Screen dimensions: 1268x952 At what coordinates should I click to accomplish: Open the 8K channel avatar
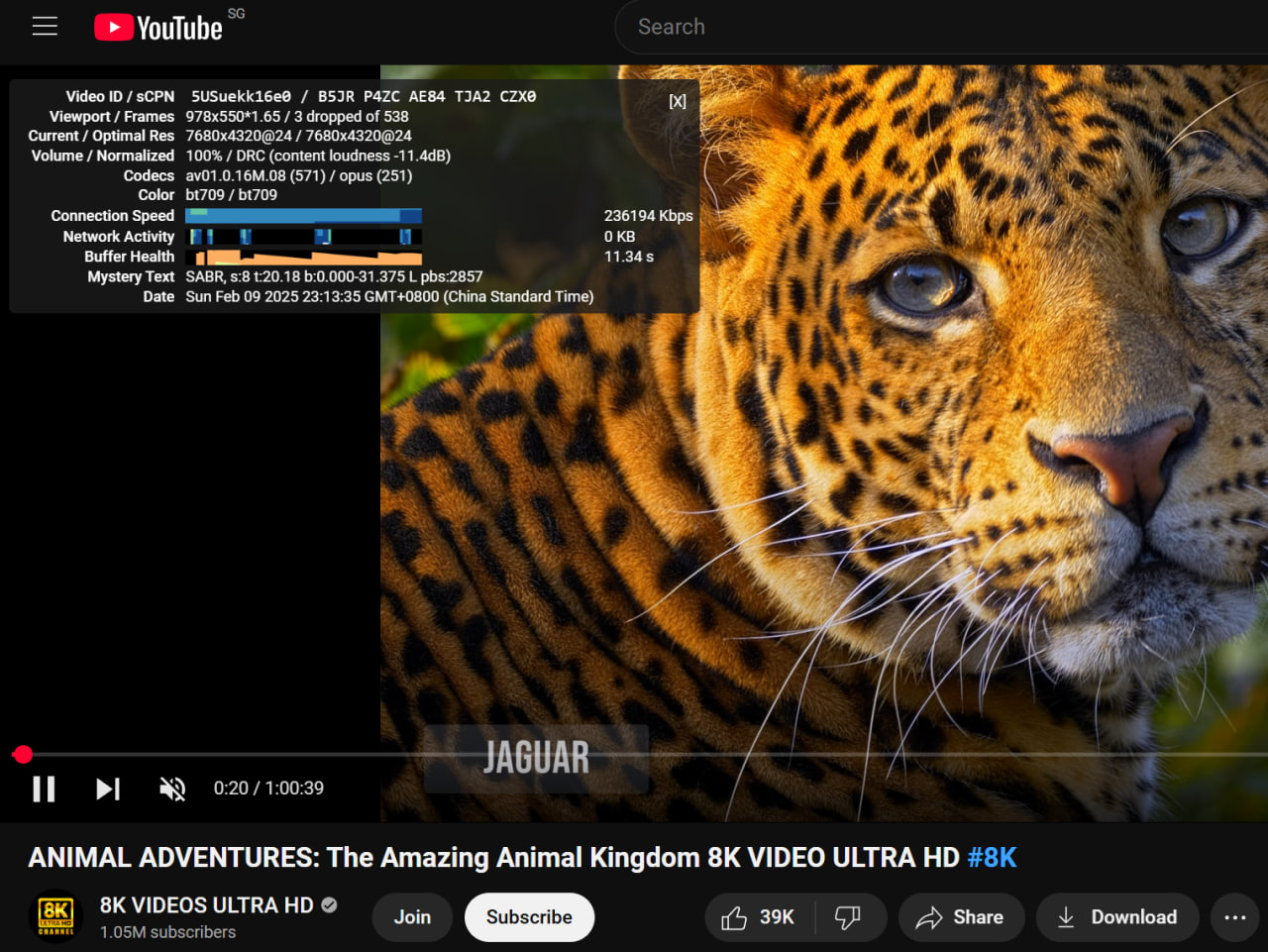[55, 916]
